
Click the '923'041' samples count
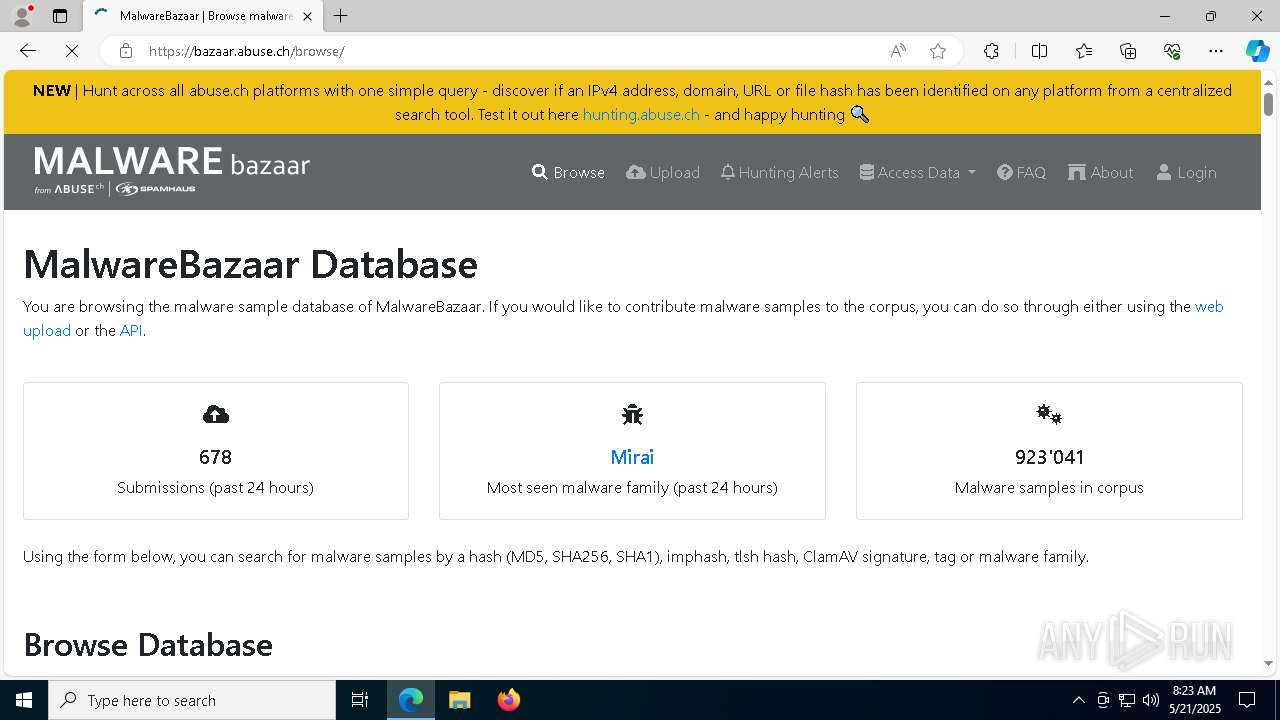click(x=1049, y=457)
